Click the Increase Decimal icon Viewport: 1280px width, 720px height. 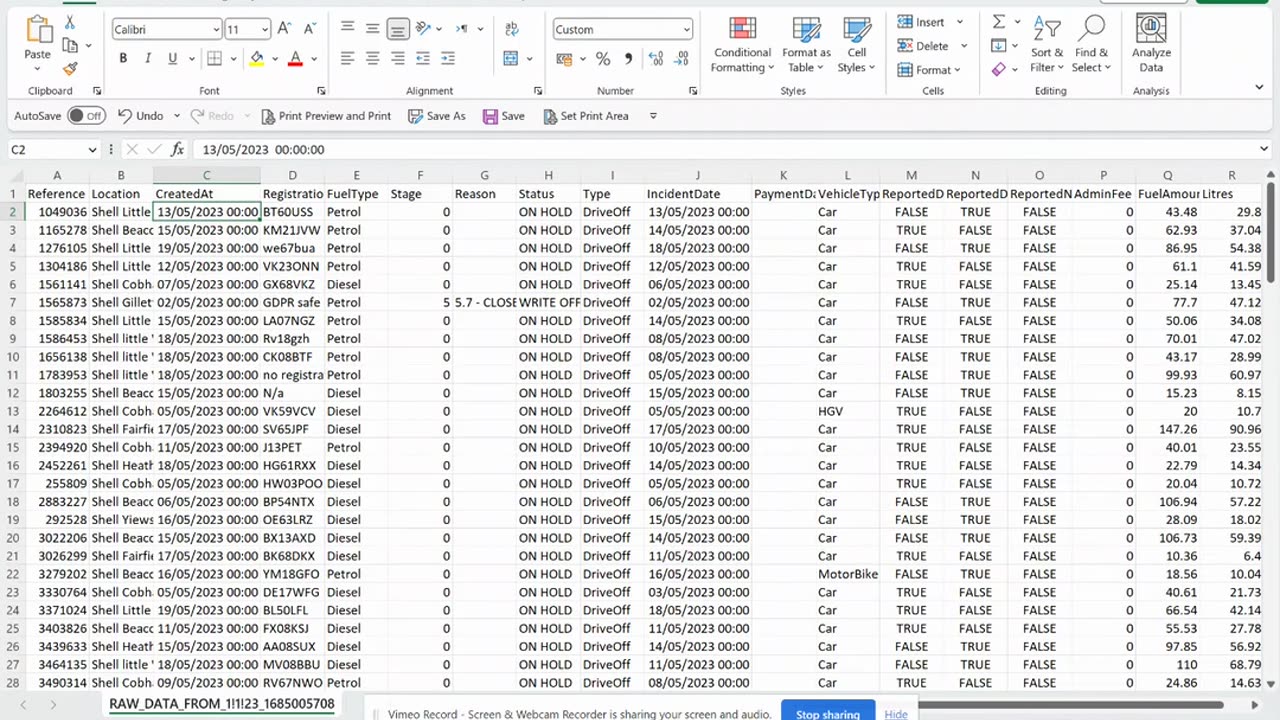point(657,59)
